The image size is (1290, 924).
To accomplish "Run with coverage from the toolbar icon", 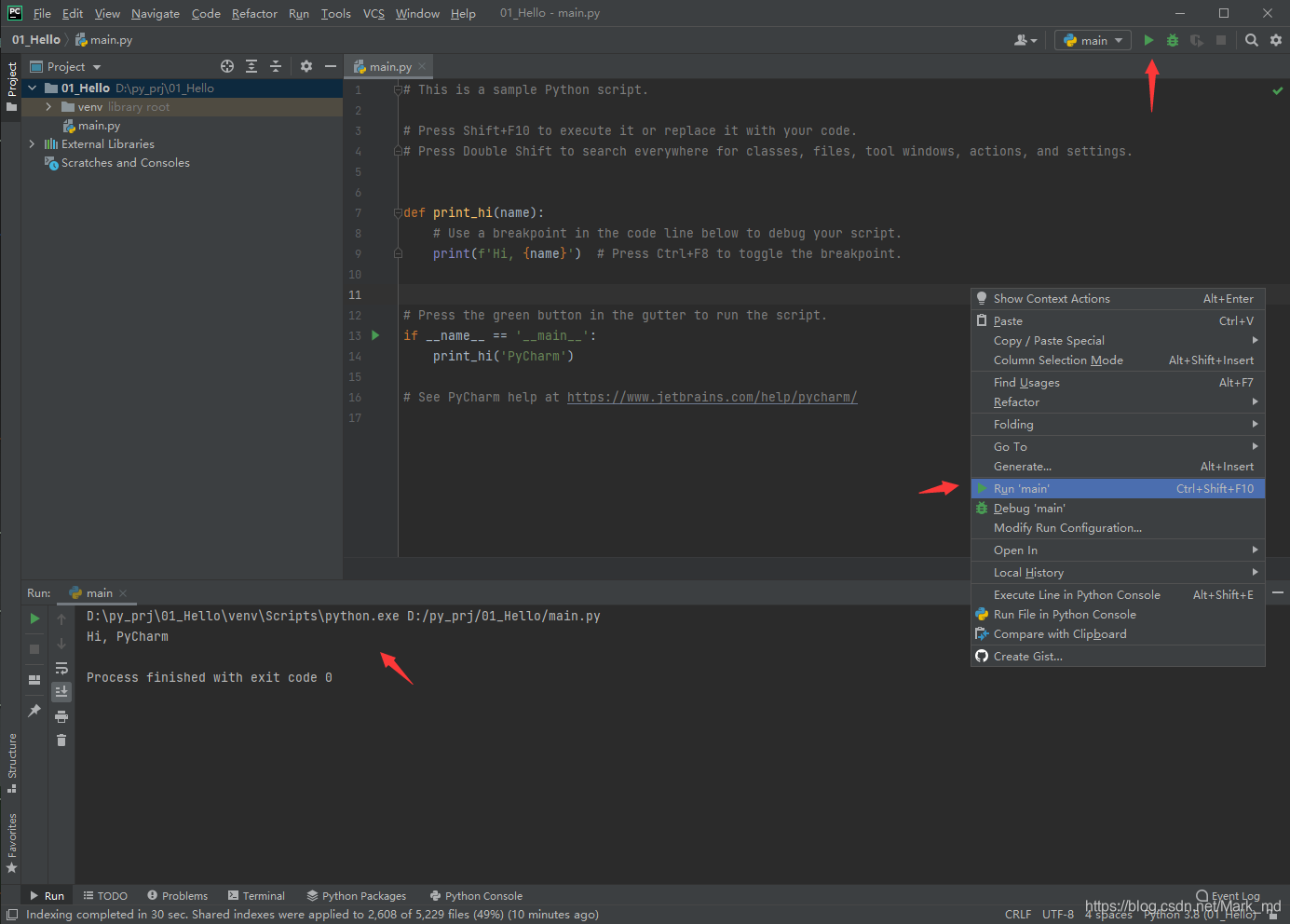I will (x=1197, y=40).
